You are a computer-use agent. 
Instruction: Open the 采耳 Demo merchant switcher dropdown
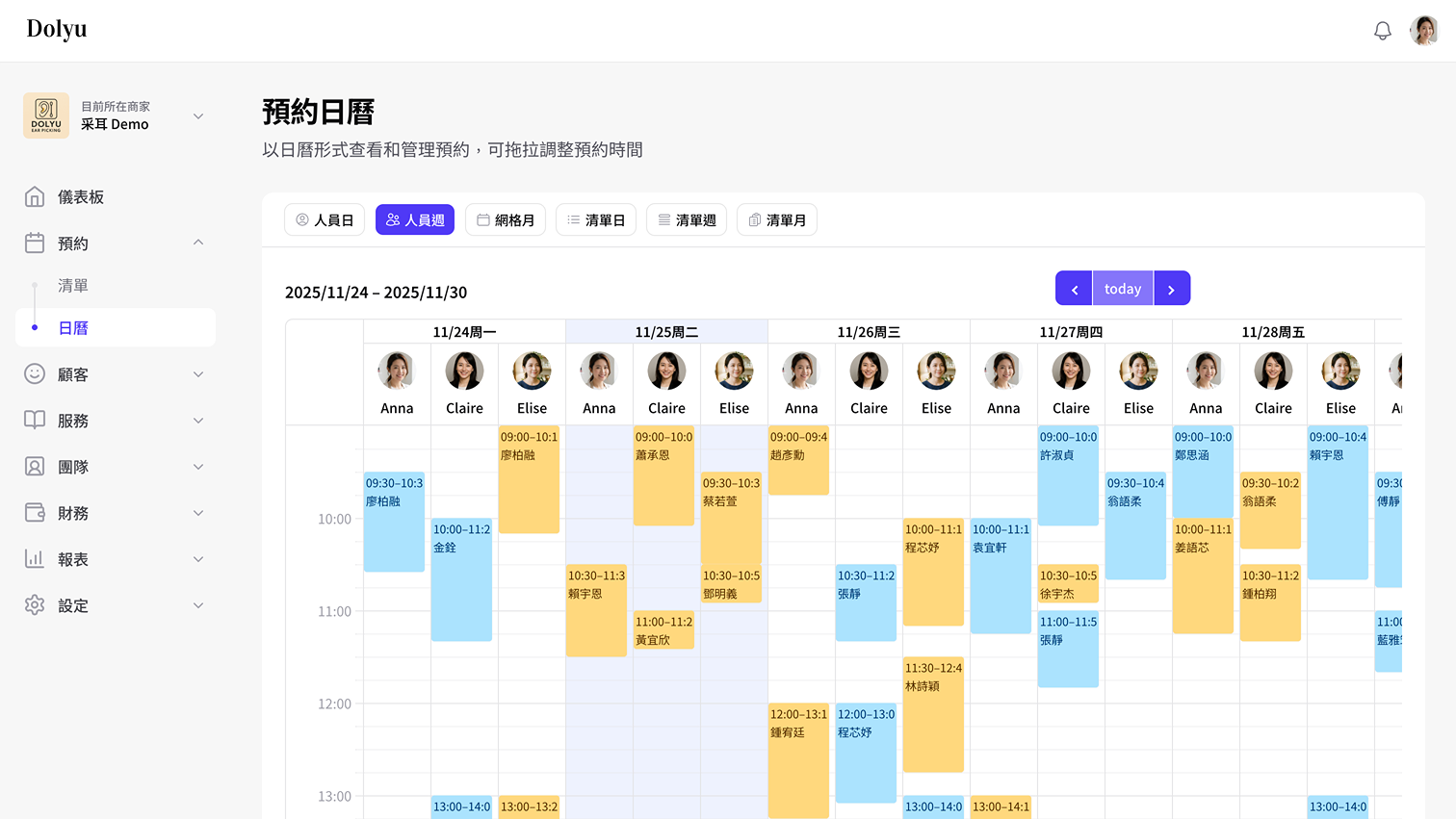tap(198, 116)
